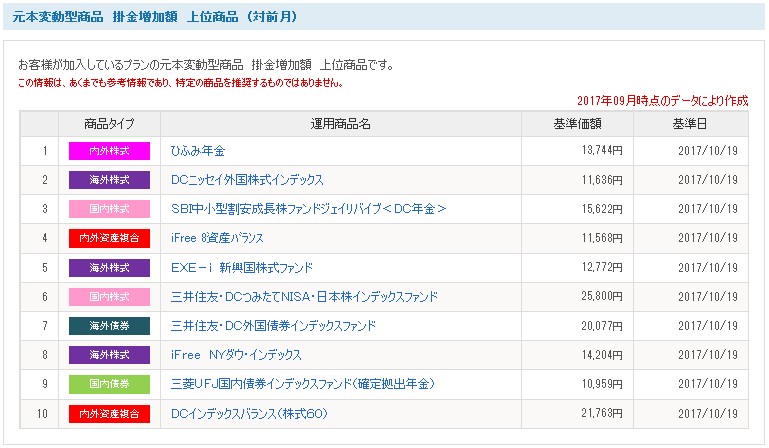Click the 海外債券 badge in row 7

109,326
